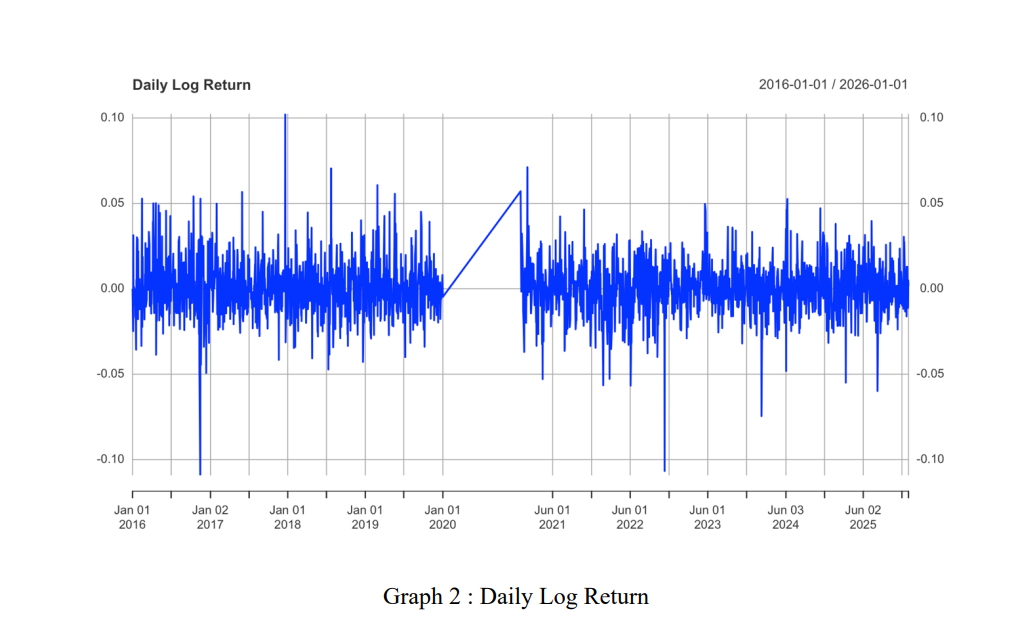The height and width of the screenshot is (631, 1025).
Task: Click the -0.10 label on left y-axis
Action: (110, 459)
